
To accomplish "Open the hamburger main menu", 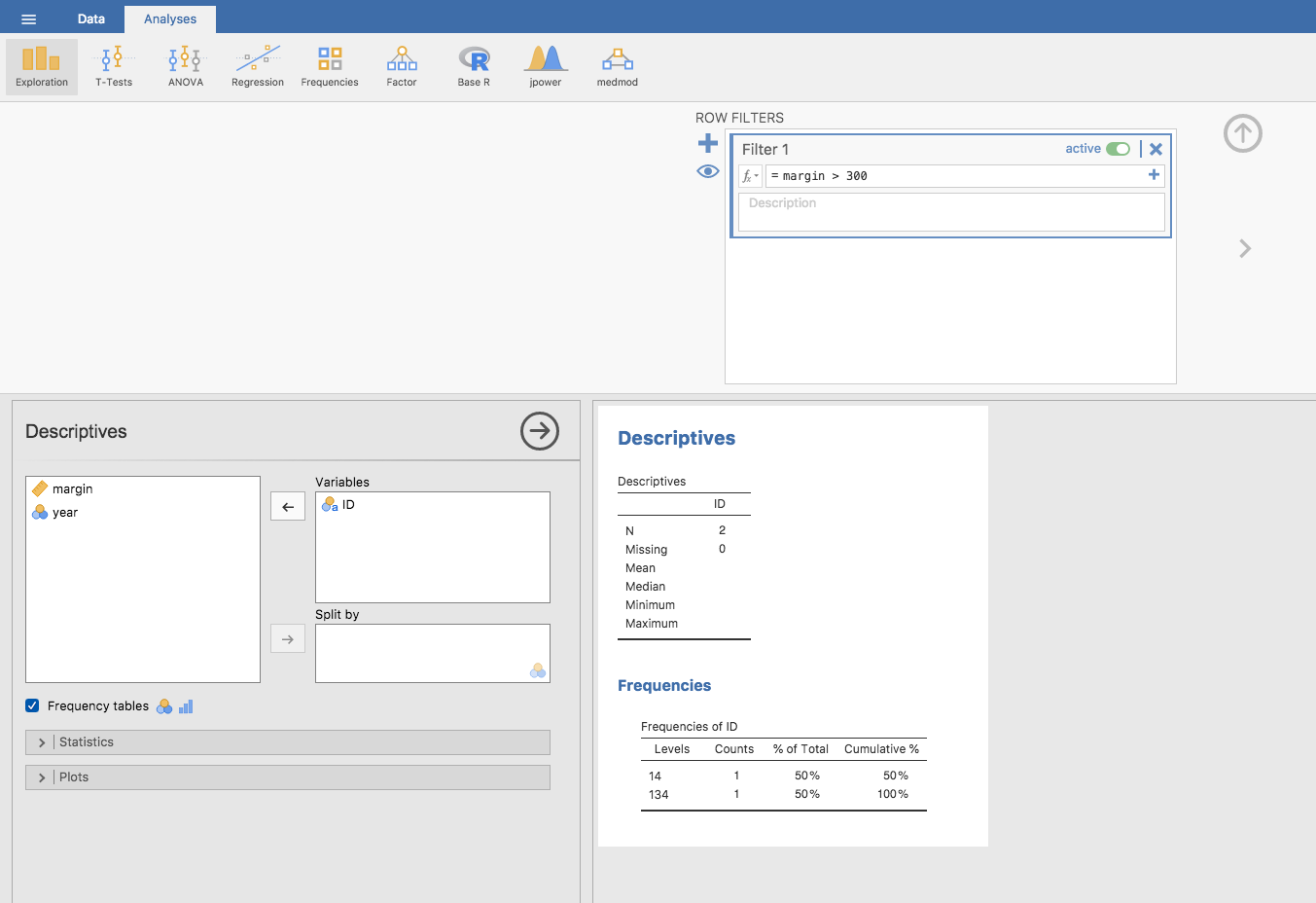I will point(28,18).
